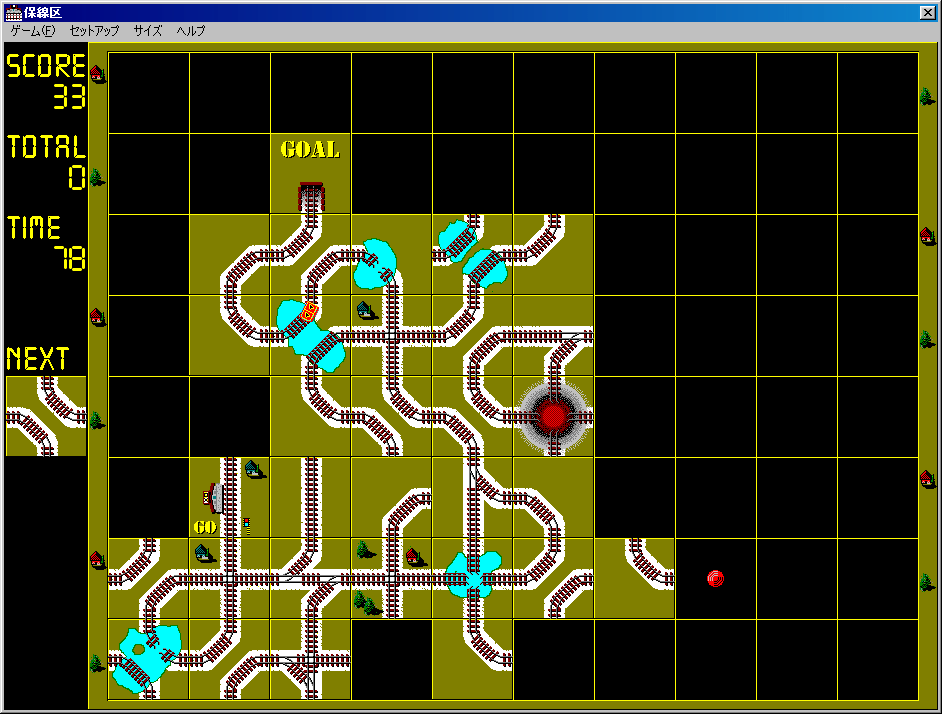
Task: Click the teal house directly below the GO label
Action: coord(203,553)
